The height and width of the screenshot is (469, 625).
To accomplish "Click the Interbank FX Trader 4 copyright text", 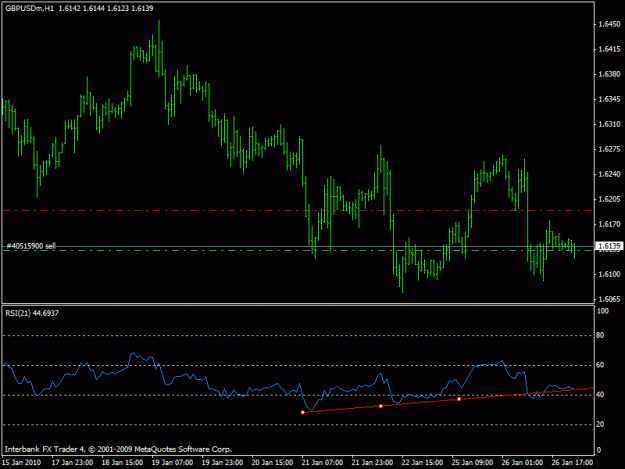I will click(118, 449).
